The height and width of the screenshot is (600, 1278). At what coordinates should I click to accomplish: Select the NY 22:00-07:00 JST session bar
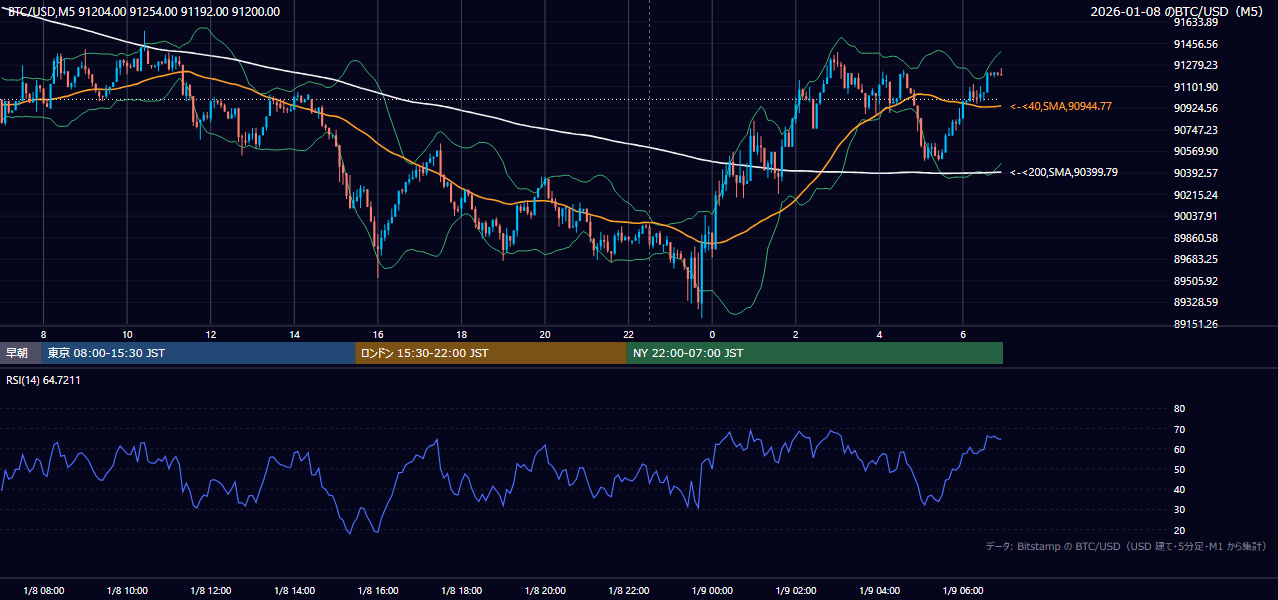coord(815,353)
